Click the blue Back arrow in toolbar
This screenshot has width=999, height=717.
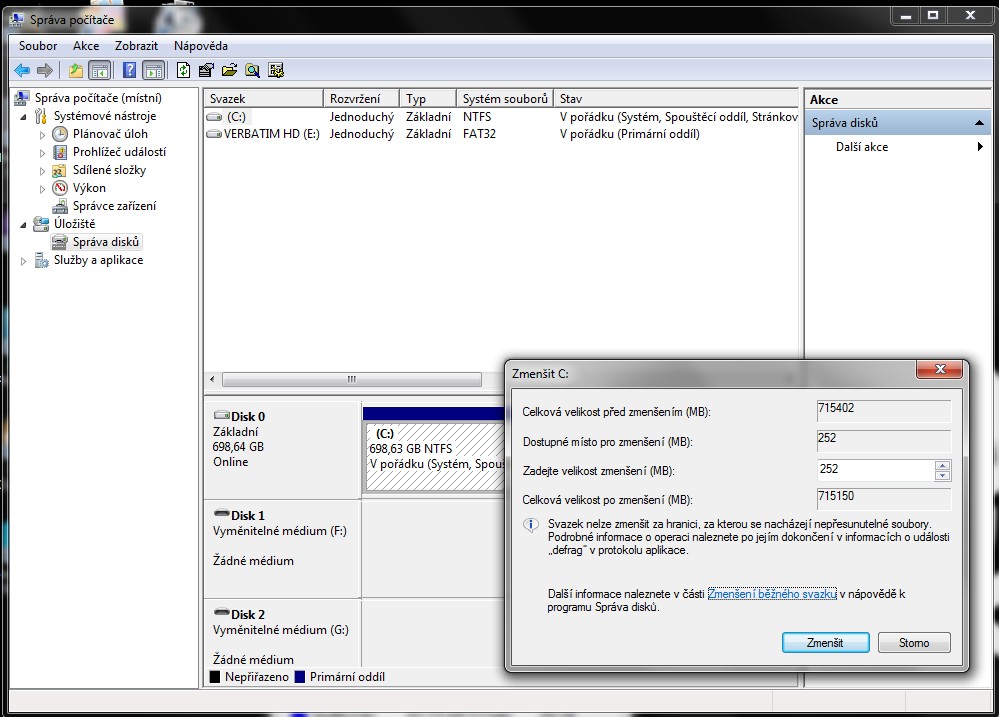22,70
